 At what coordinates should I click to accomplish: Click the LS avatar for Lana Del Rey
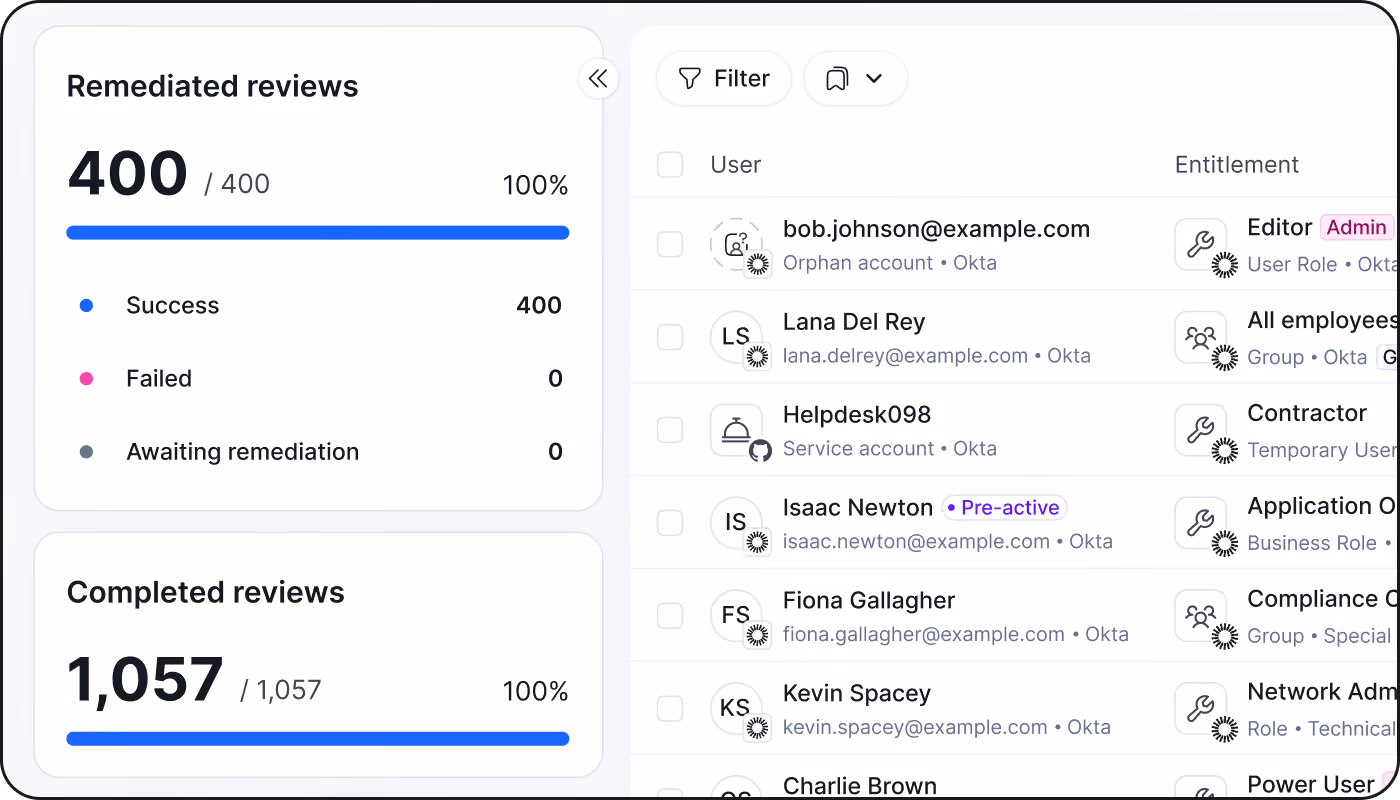(x=736, y=337)
